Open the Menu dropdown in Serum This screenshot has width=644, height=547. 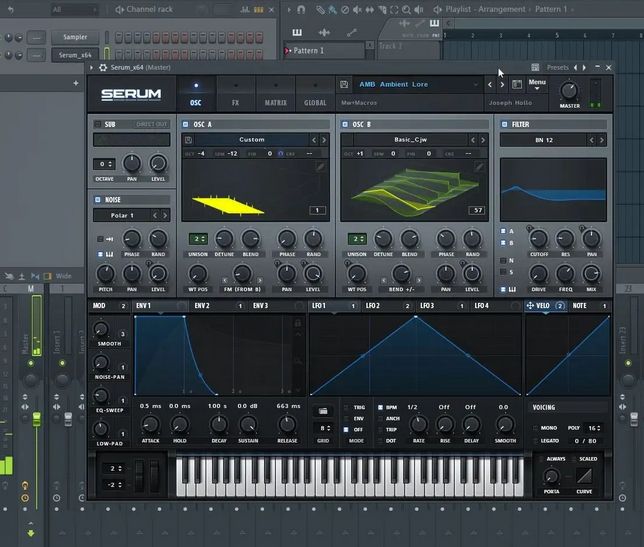click(x=537, y=84)
